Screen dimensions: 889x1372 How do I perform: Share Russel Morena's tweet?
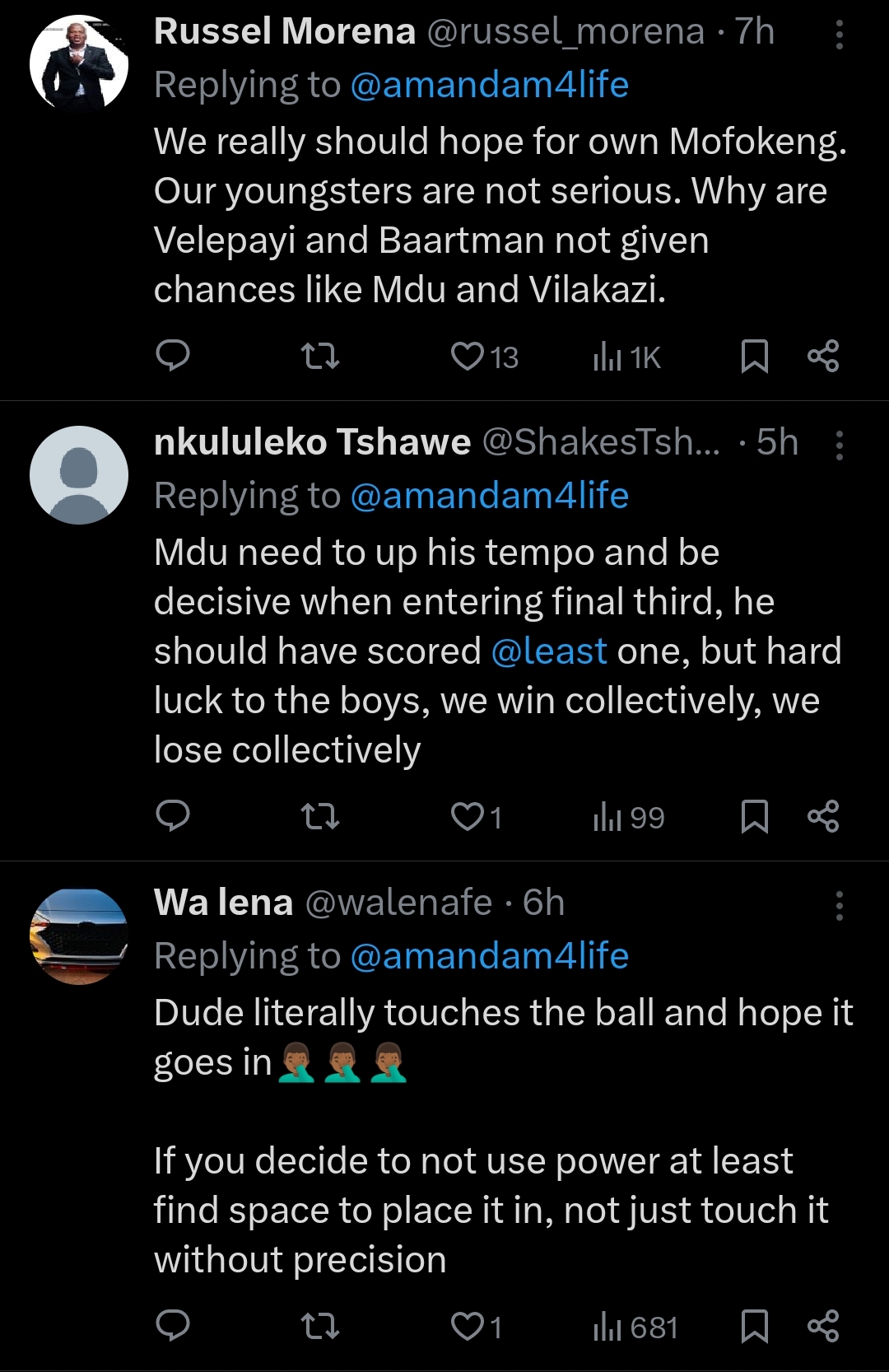click(823, 356)
